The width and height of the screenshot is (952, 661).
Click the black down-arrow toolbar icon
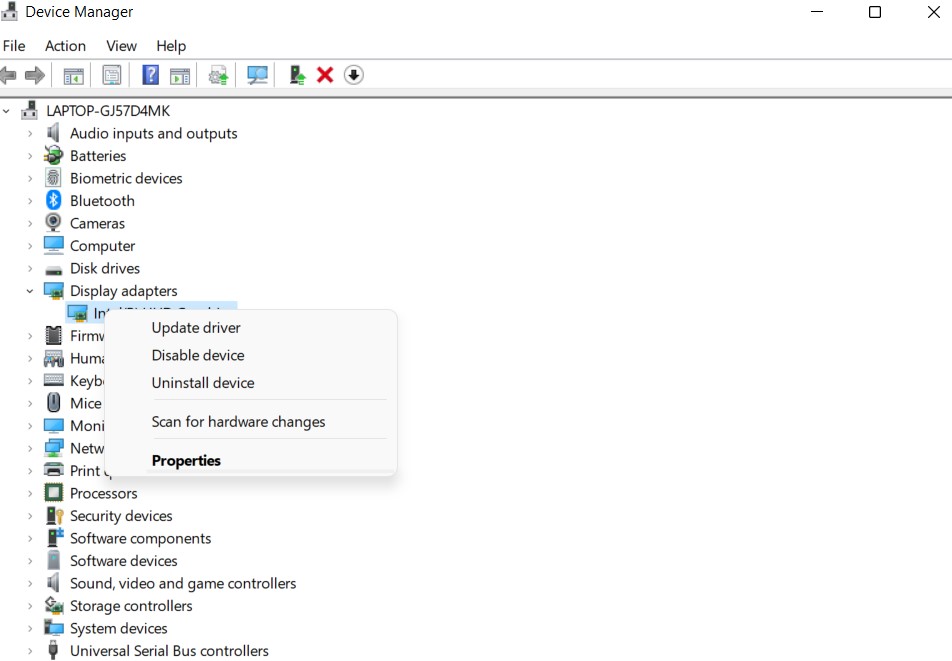(353, 75)
